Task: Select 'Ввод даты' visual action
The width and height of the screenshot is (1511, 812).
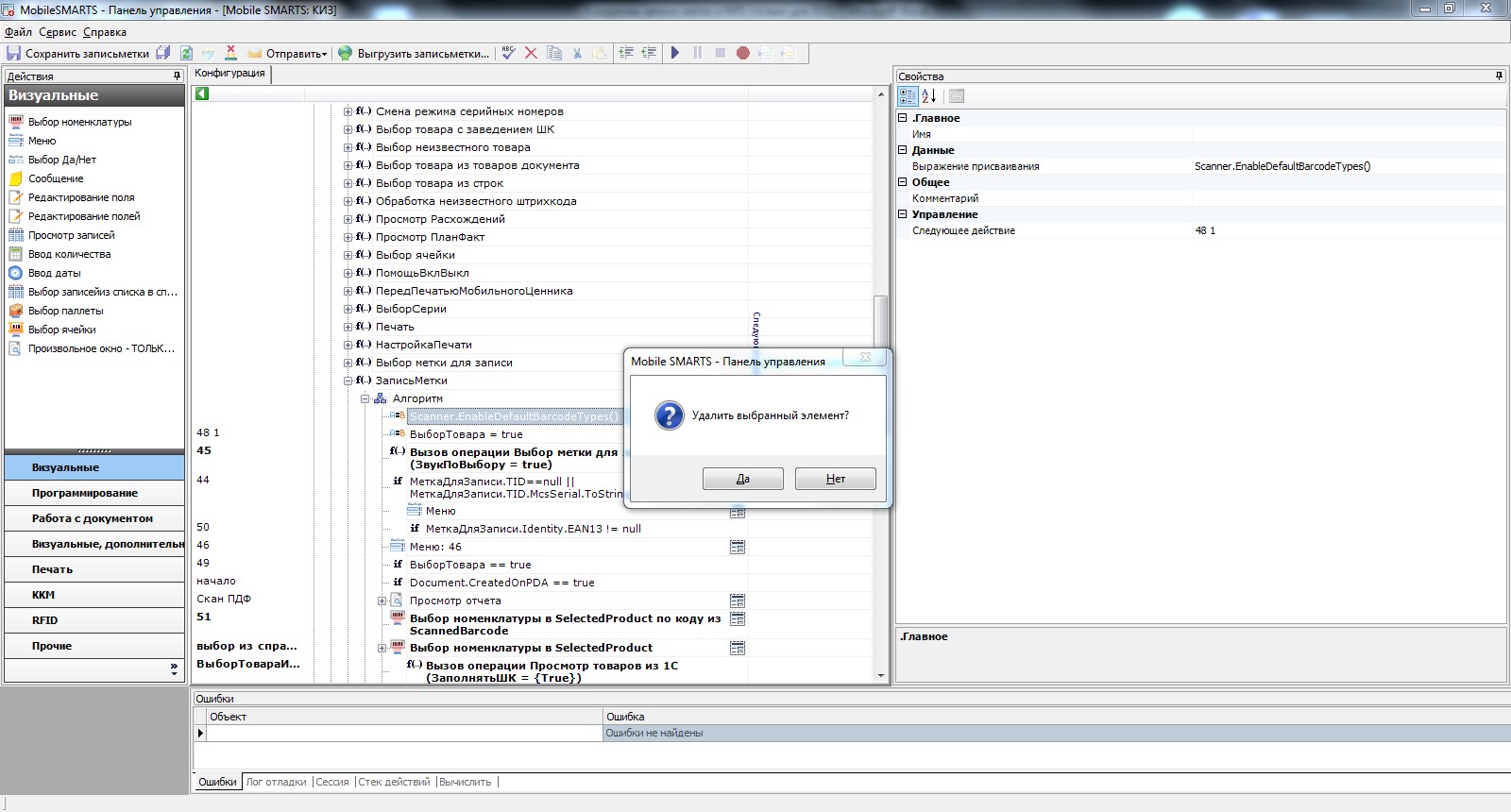Action: click(55, 273)
